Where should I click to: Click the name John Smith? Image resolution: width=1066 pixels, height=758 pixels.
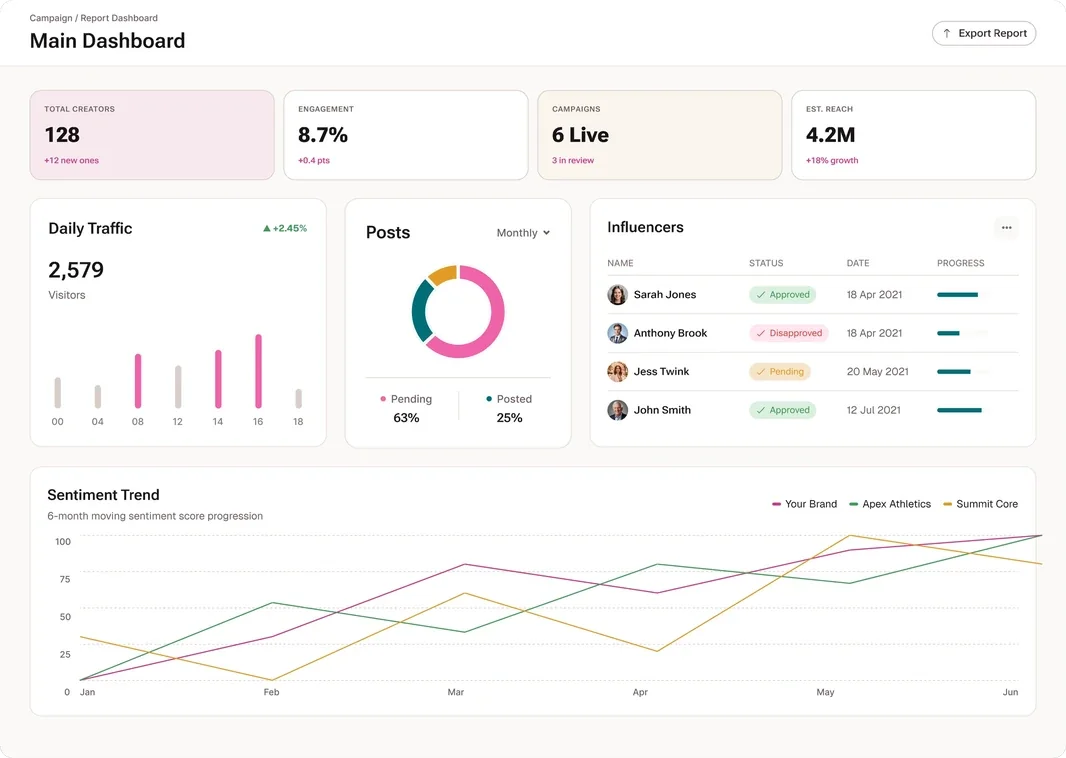[662, 410]
